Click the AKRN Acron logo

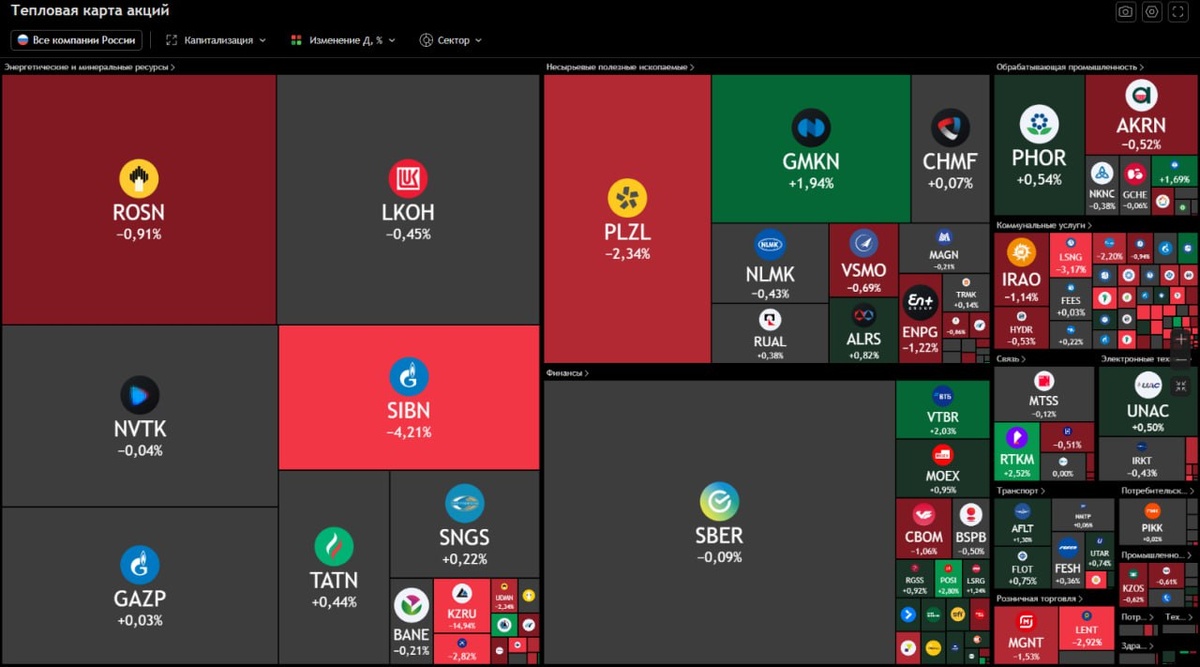(x=1141, y=95)
